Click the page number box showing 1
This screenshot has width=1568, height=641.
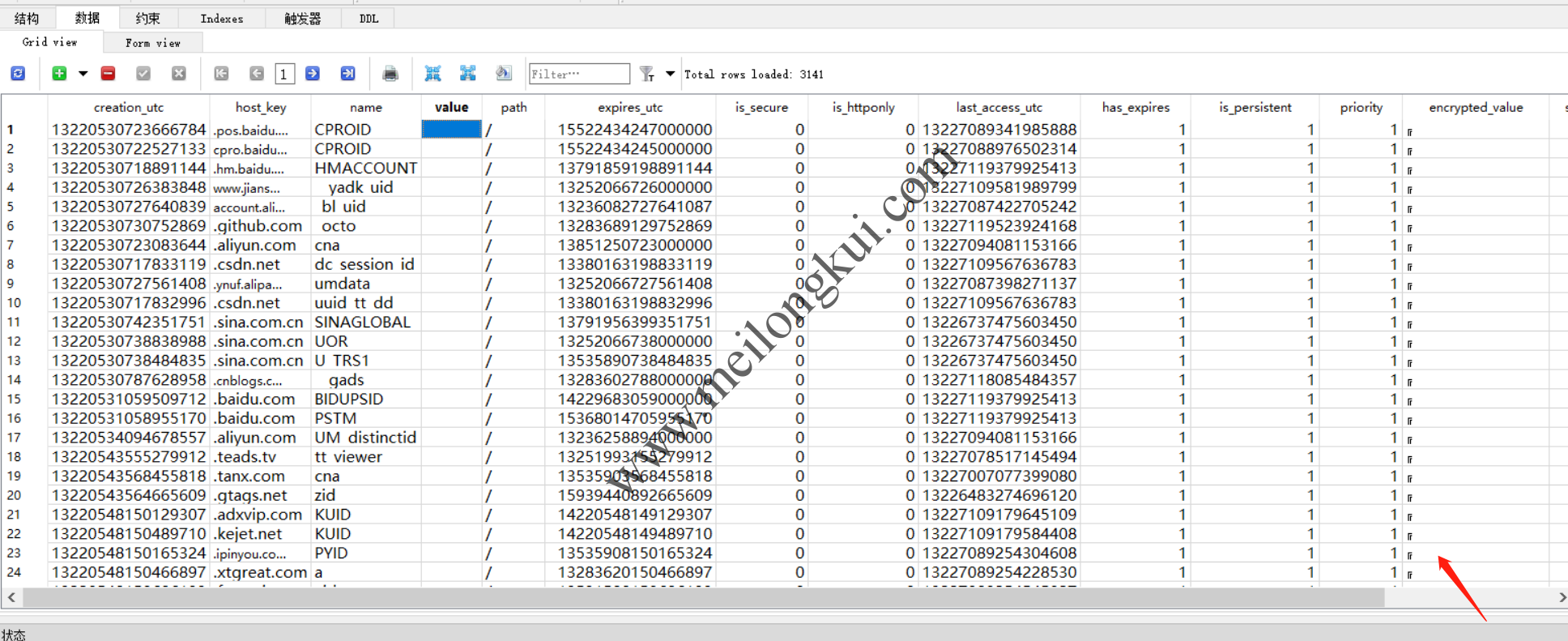(x=284, y=74)
